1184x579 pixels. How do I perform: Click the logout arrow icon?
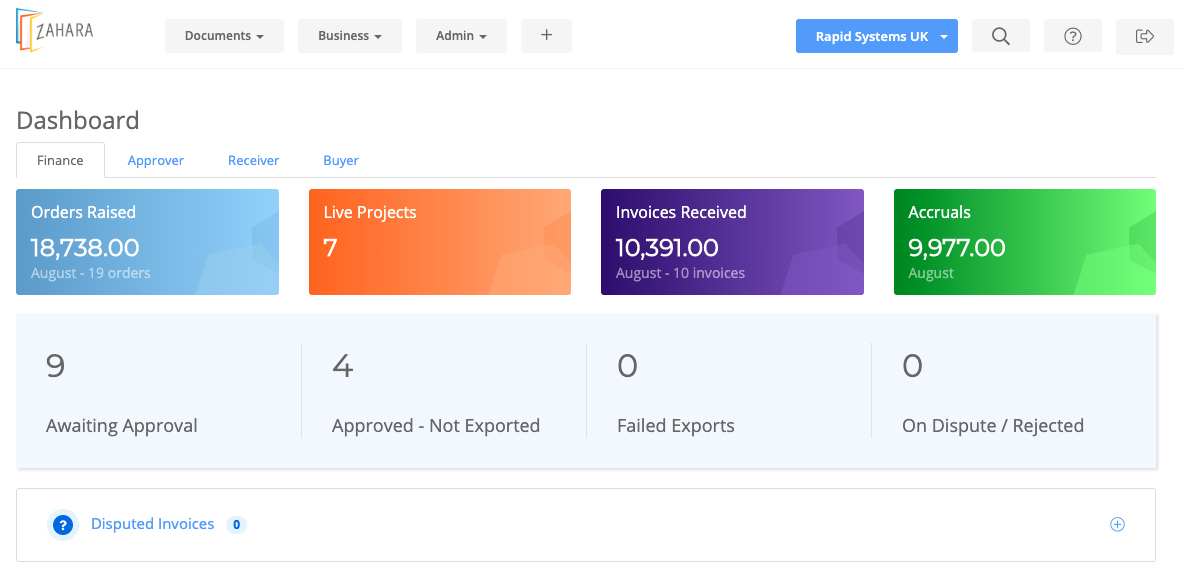pyautogui.click(x=1145, y=36)
